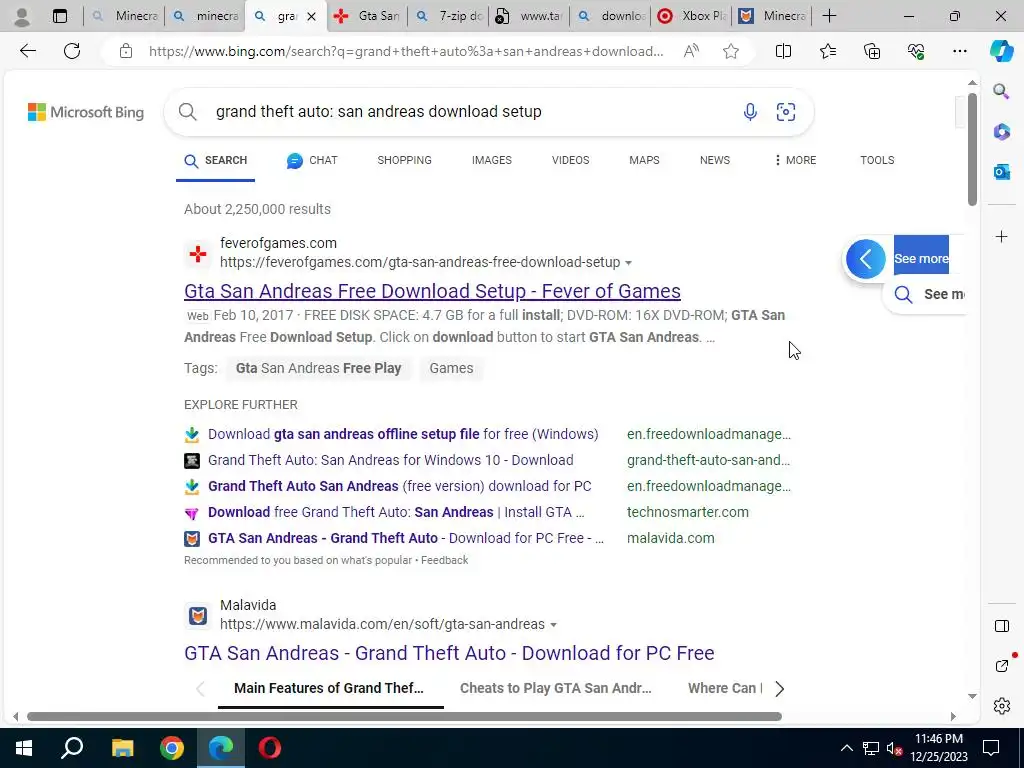Switch to CHAT tab
Viewport: 1024px width, 768px height.
pos(312,160)
